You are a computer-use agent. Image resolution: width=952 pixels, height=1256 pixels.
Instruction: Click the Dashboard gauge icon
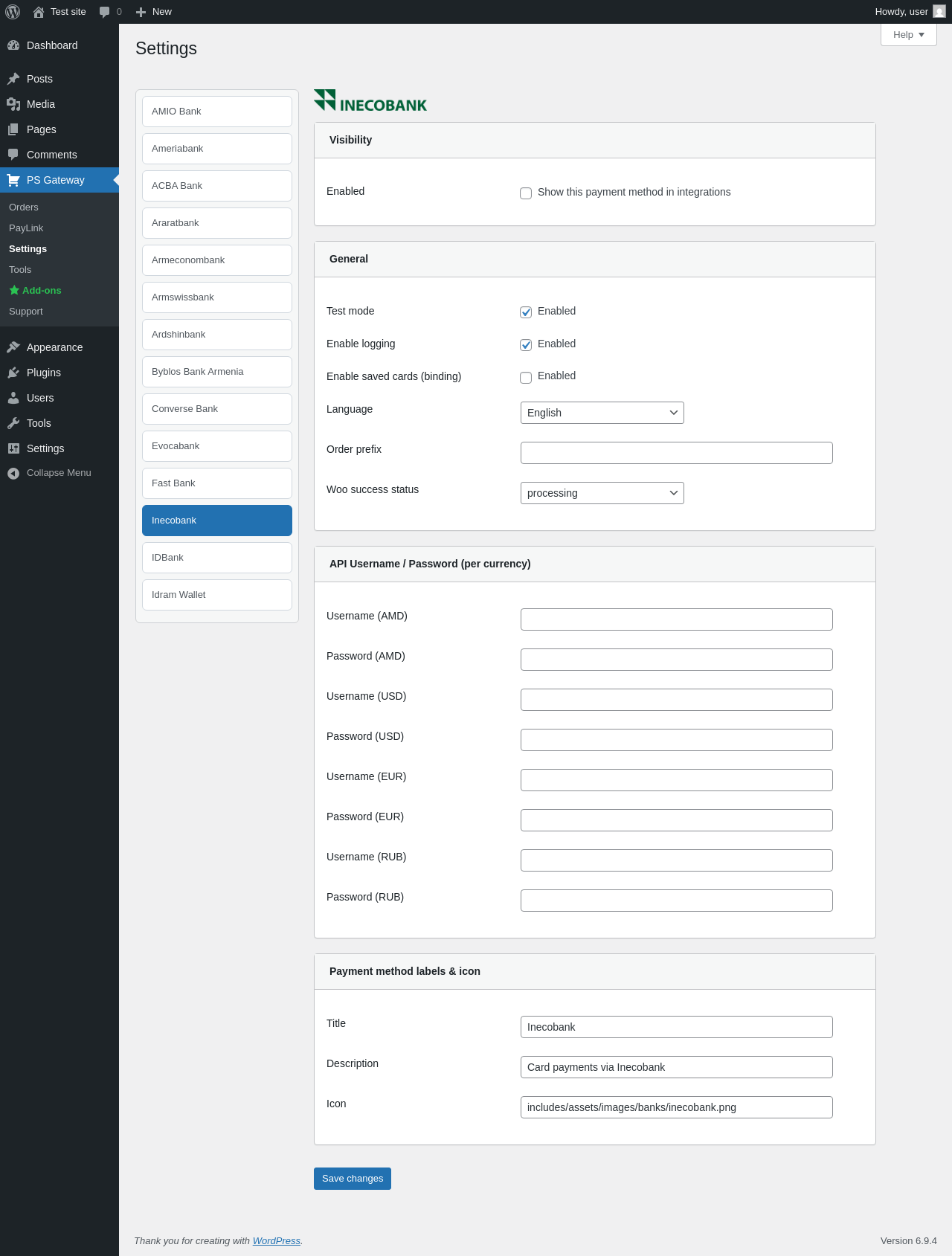click(x=13, y=45)
